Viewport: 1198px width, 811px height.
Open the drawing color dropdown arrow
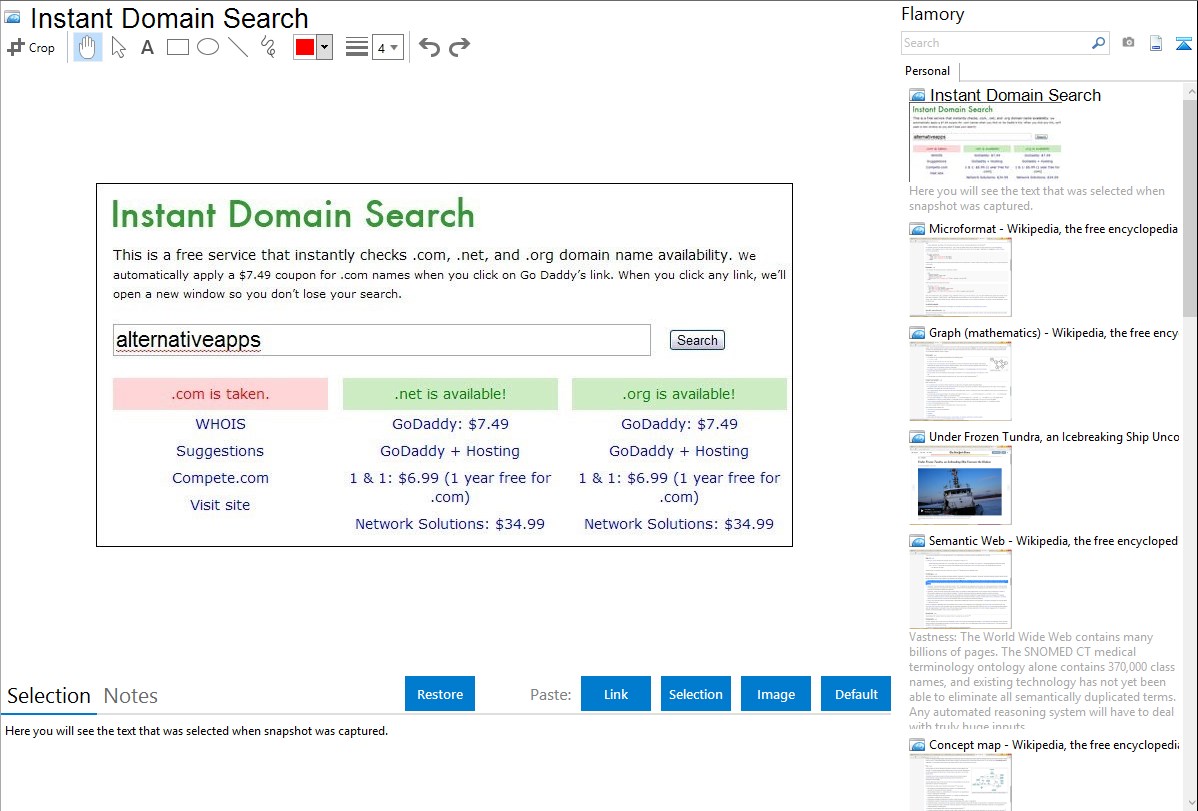[324, 47]
